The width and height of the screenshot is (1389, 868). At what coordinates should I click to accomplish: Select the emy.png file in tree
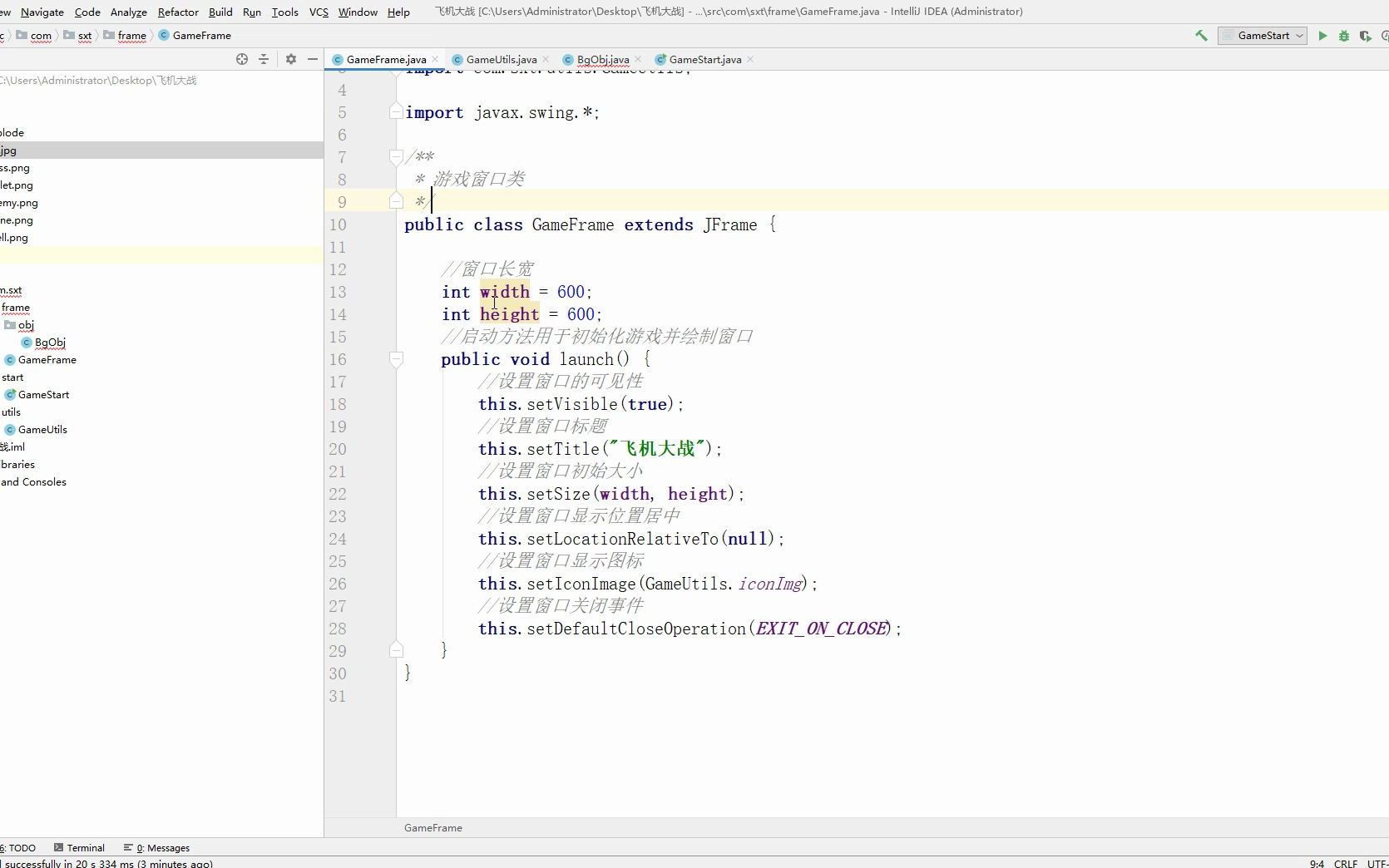(18, 203)
